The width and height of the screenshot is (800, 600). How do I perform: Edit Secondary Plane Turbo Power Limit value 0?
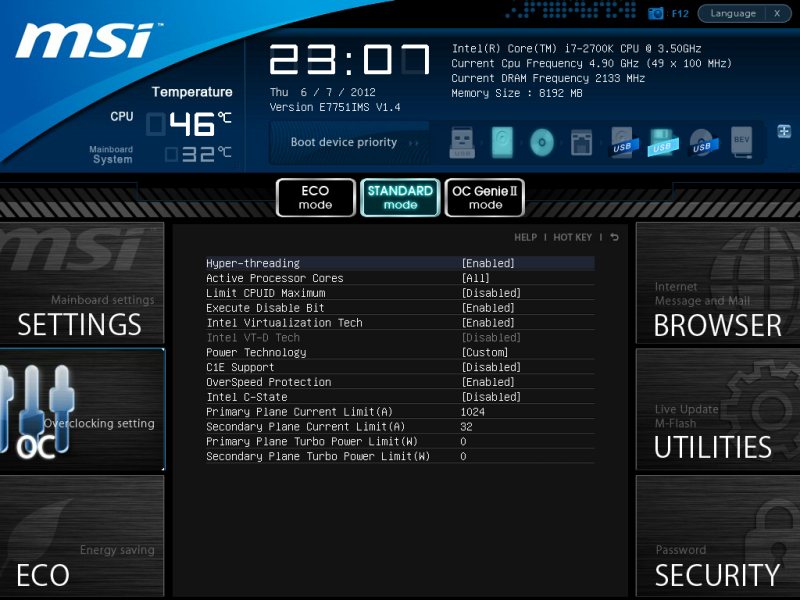click(463, 456)
